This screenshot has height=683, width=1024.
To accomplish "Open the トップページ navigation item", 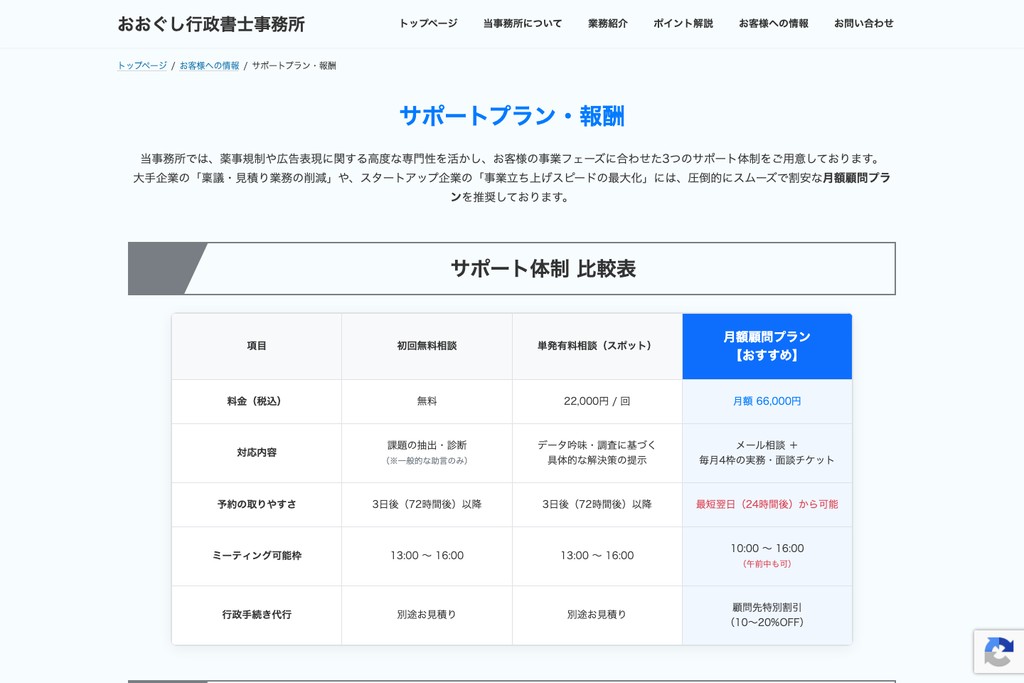I will point(428,24).
